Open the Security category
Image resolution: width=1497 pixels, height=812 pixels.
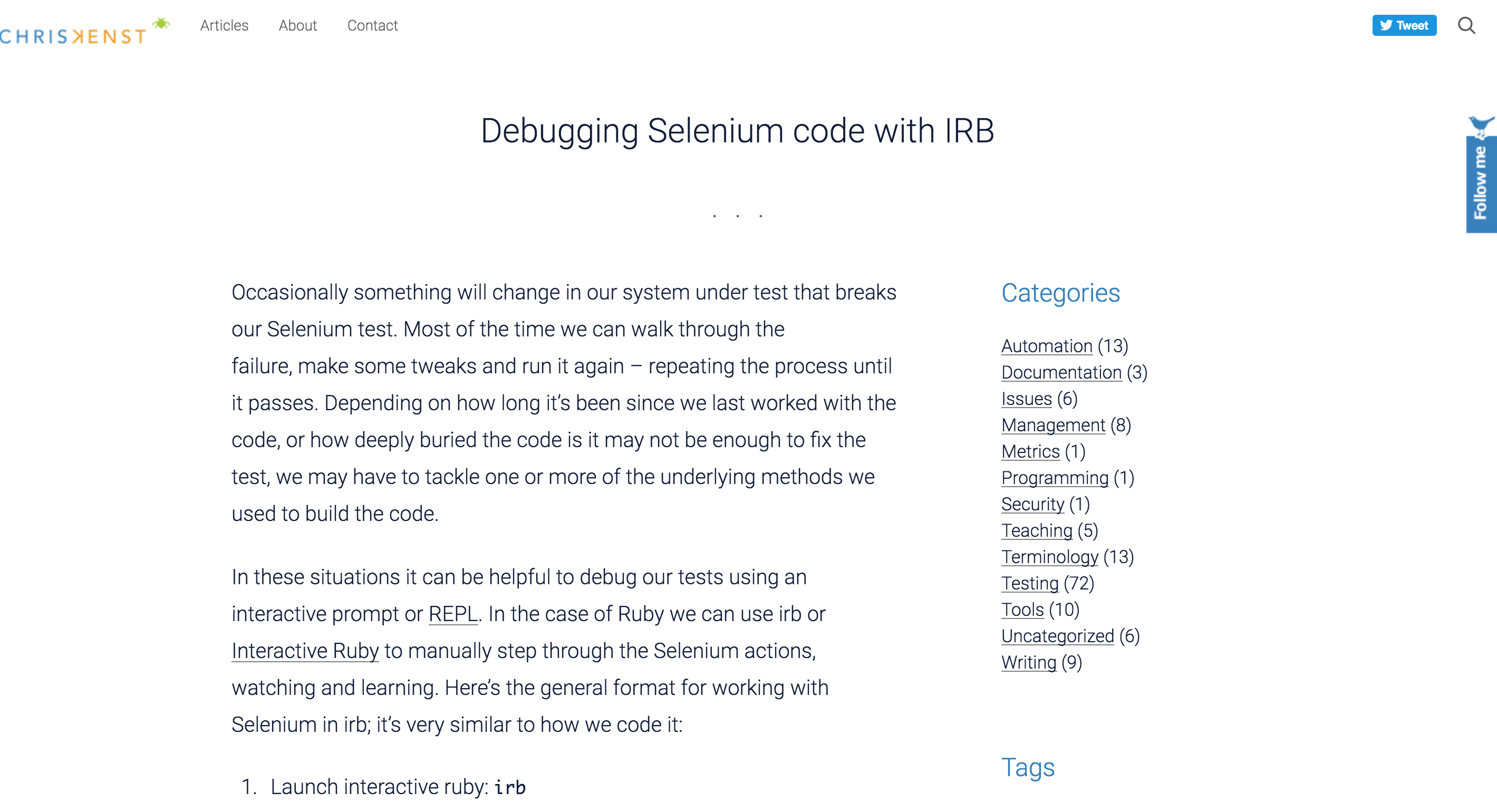click(1032, 504)
